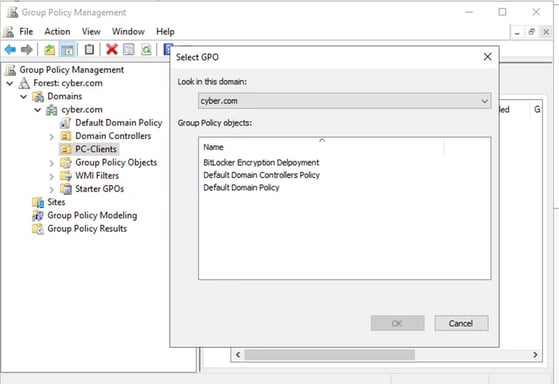Viewport: 559px width, 384px height.
Task: Click the Domains folder icon
Action: click(x=38, y=96)
